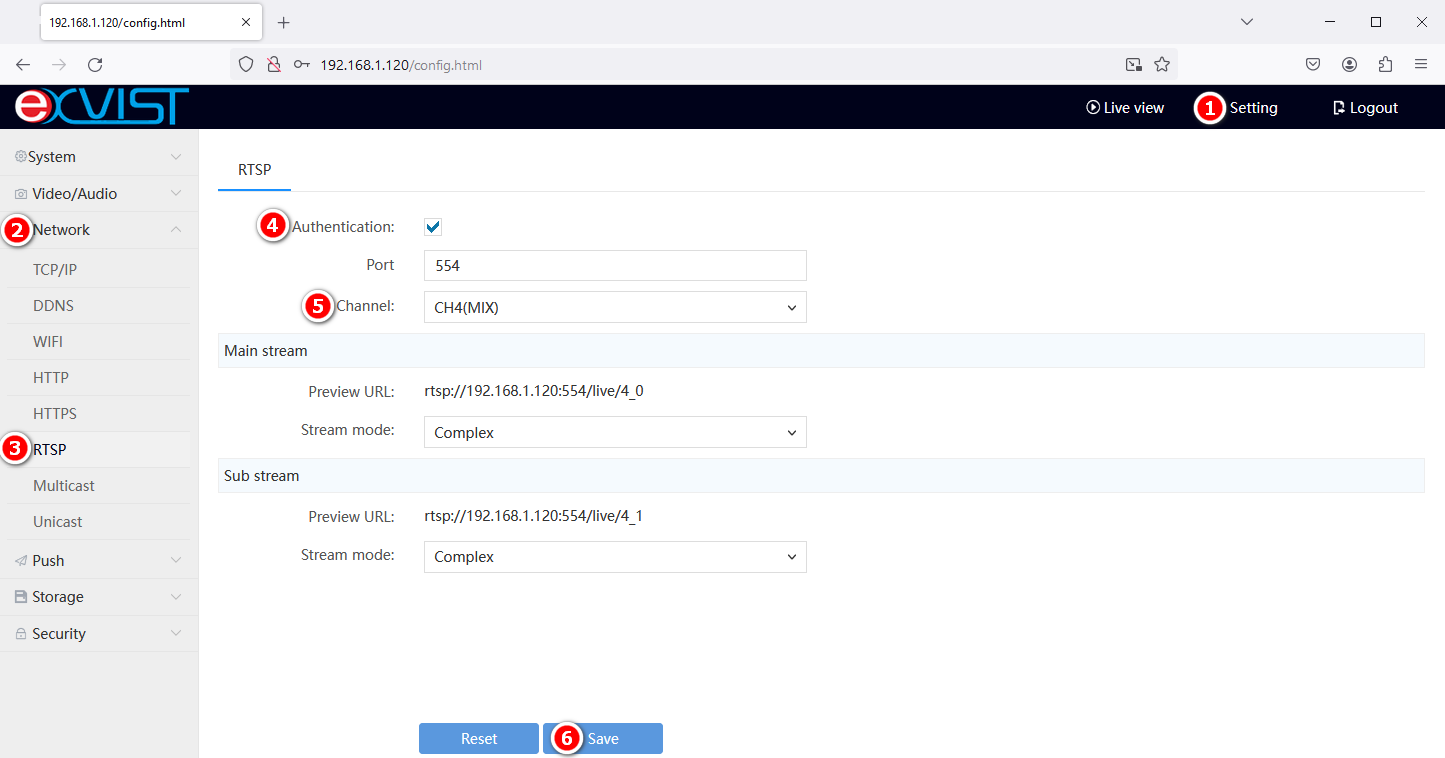
Task: Click the translate page icon in address bar
Action: point(1133,64)
